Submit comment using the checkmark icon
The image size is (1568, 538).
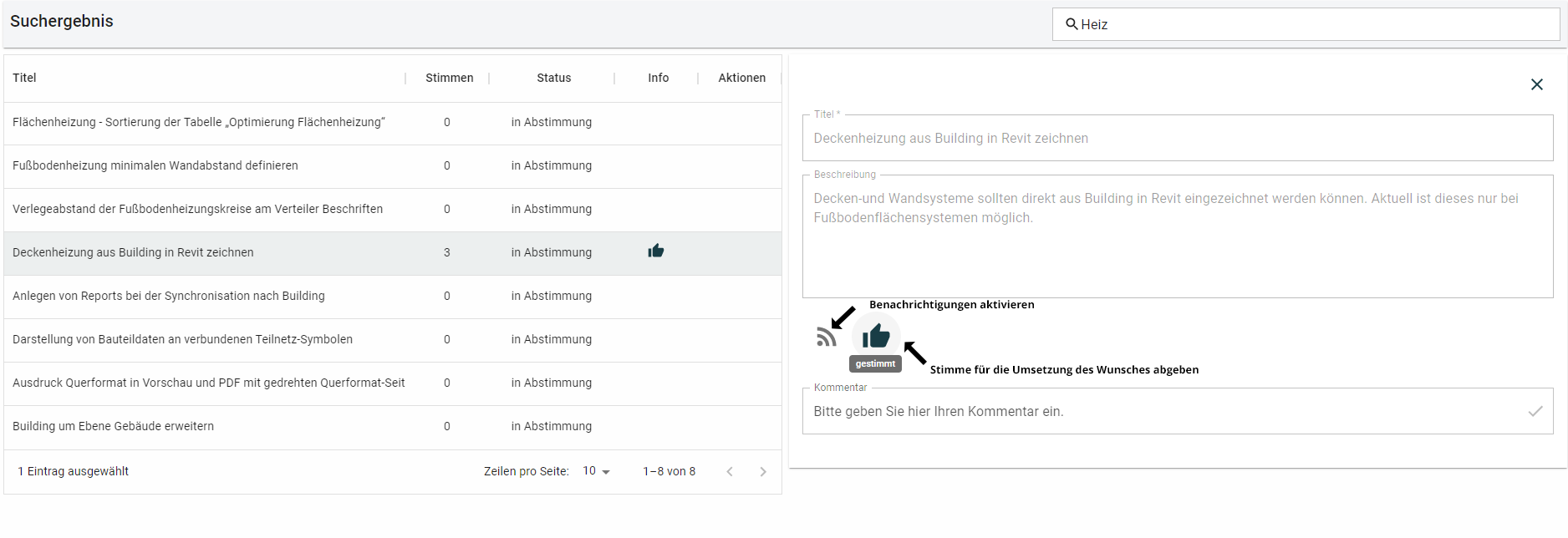[x=1535, y=411]
